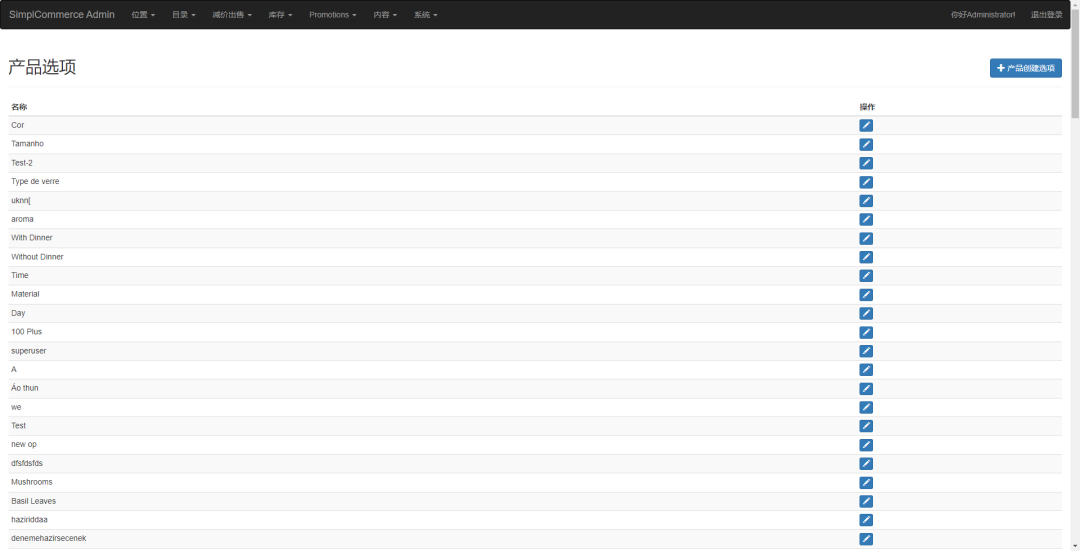This screenshot has width=1080, height=551.
Task: Select the Cor name cell
Action: click(x=432, y=125)
